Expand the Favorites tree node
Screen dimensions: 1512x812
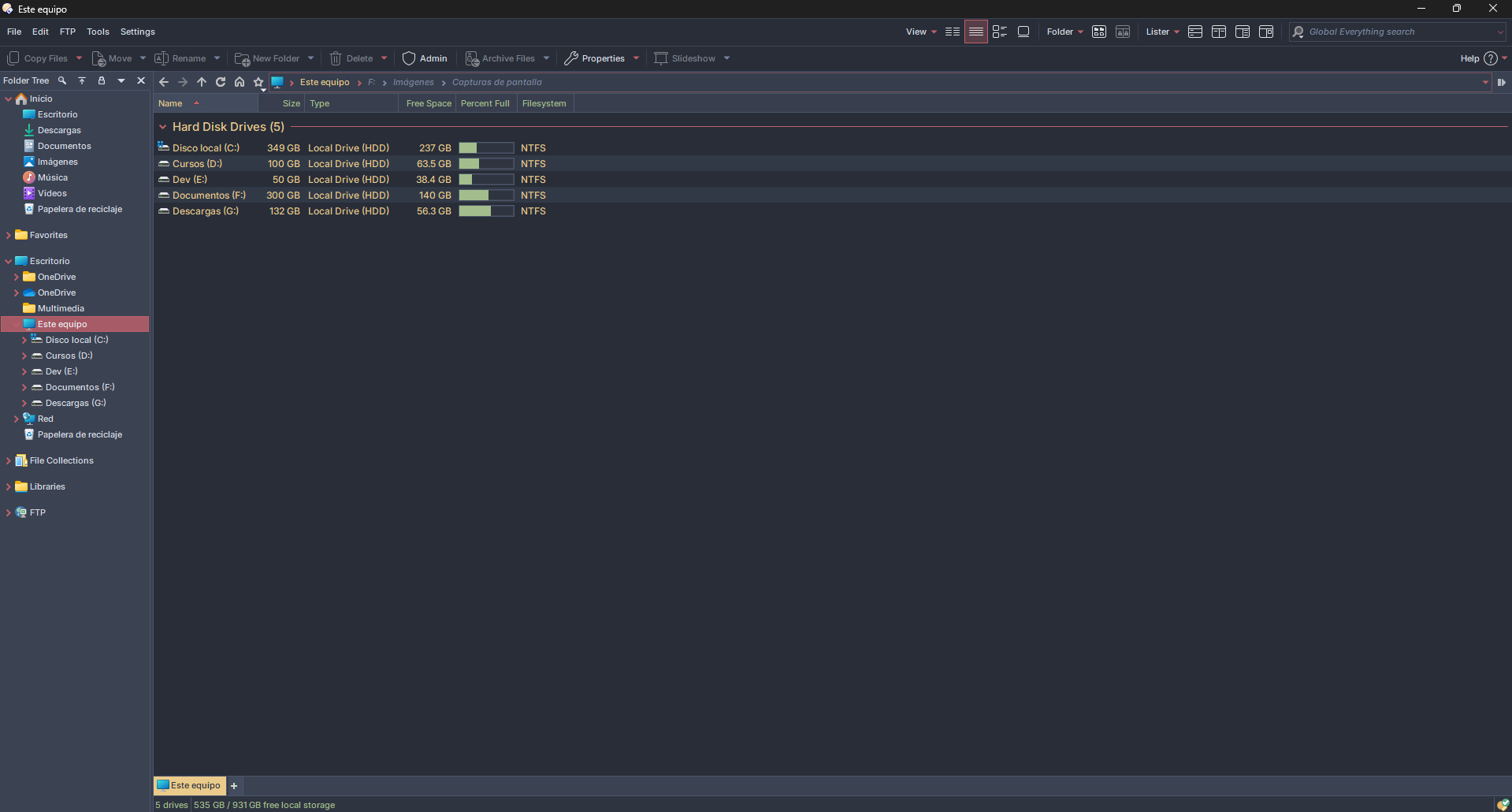9,235
